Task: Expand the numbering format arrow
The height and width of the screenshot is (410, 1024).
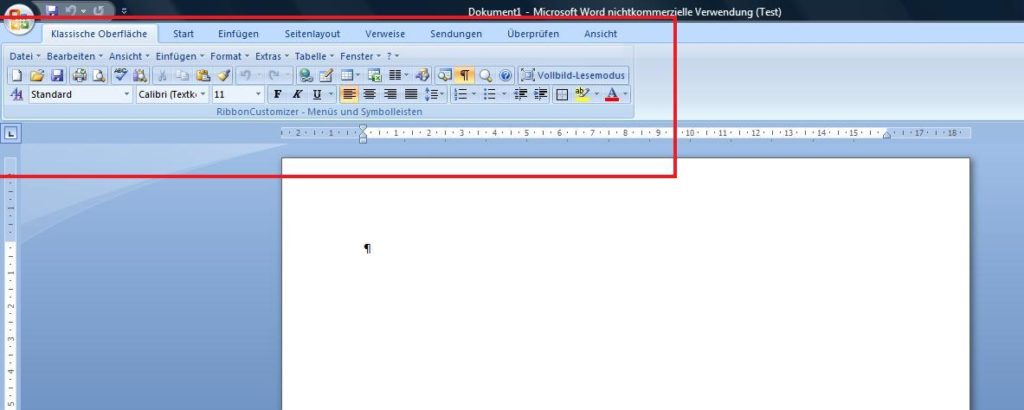Action: coord(473,95)
